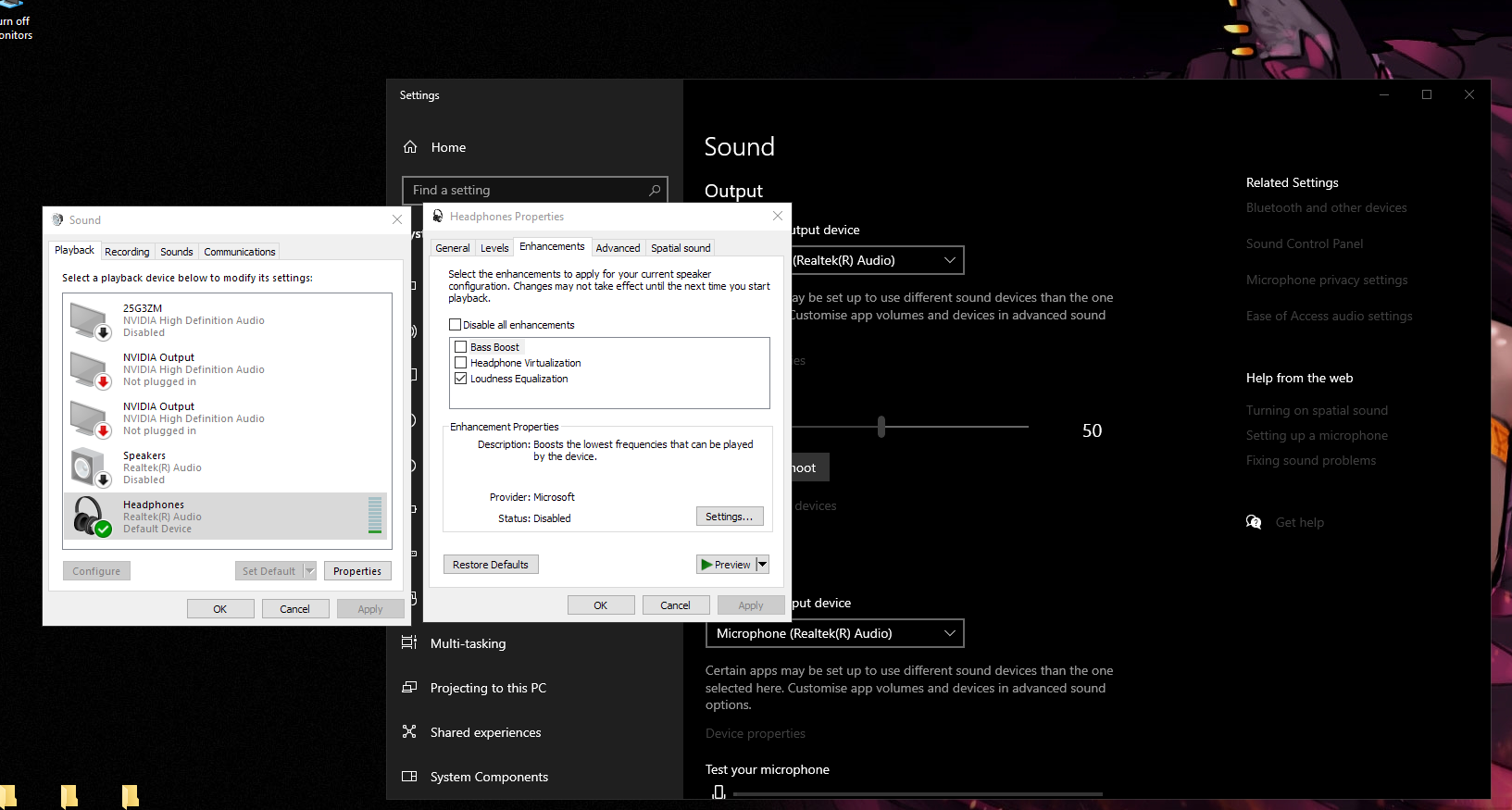Click Cancel in the Sound dialog

[x=295, y=609]
